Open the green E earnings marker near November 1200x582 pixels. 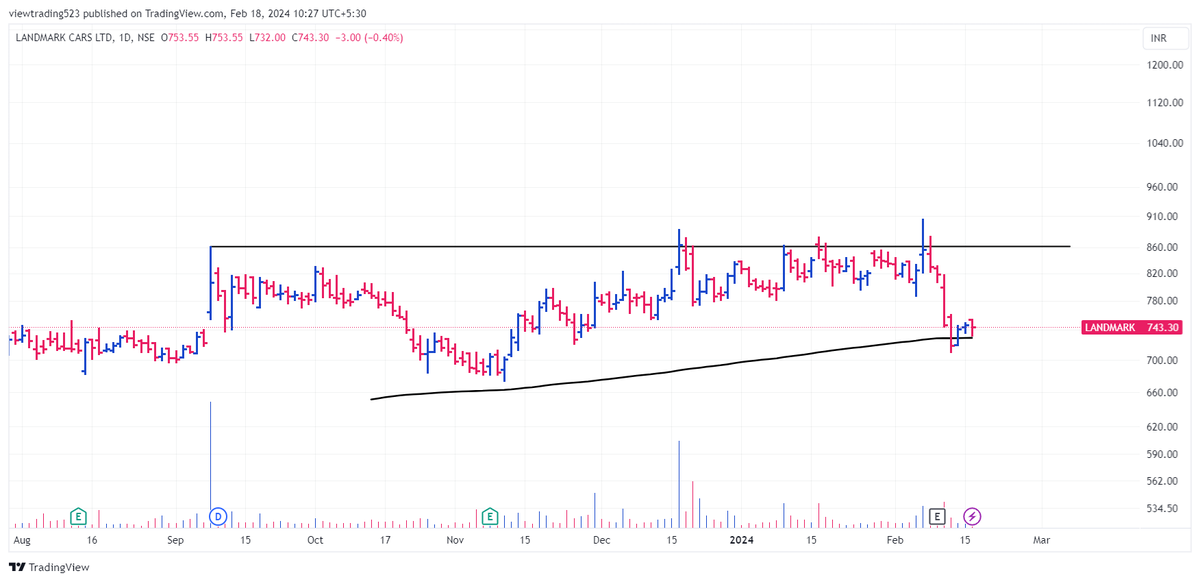[490, 517]
